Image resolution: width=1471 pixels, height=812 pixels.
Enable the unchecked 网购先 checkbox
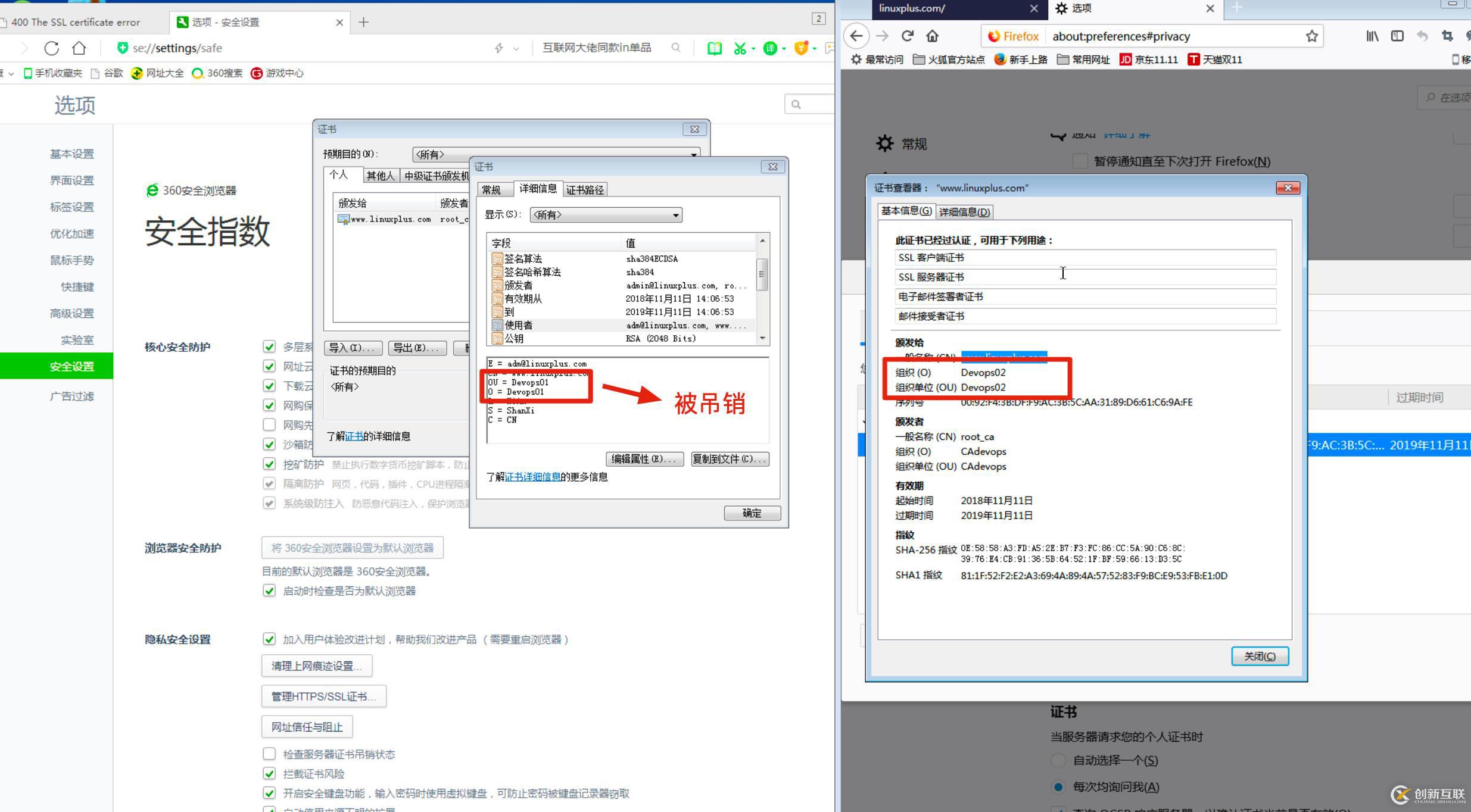point(269,425)
